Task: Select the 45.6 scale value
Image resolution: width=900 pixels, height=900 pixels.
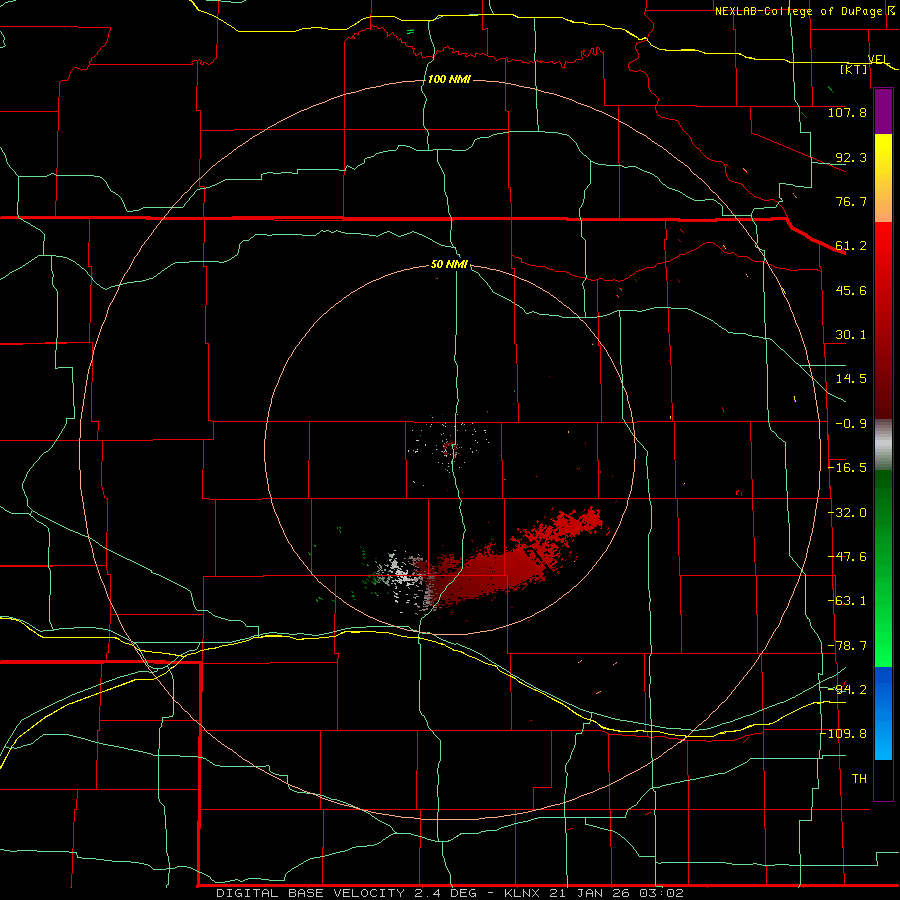Action: click(851, 290)
